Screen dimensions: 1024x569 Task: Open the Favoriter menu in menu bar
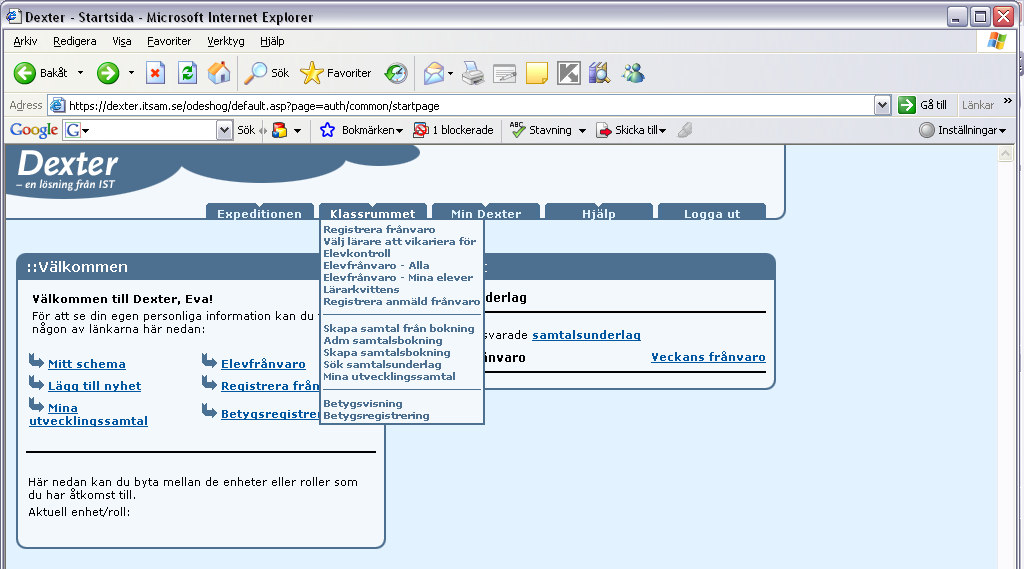[169, 41]
